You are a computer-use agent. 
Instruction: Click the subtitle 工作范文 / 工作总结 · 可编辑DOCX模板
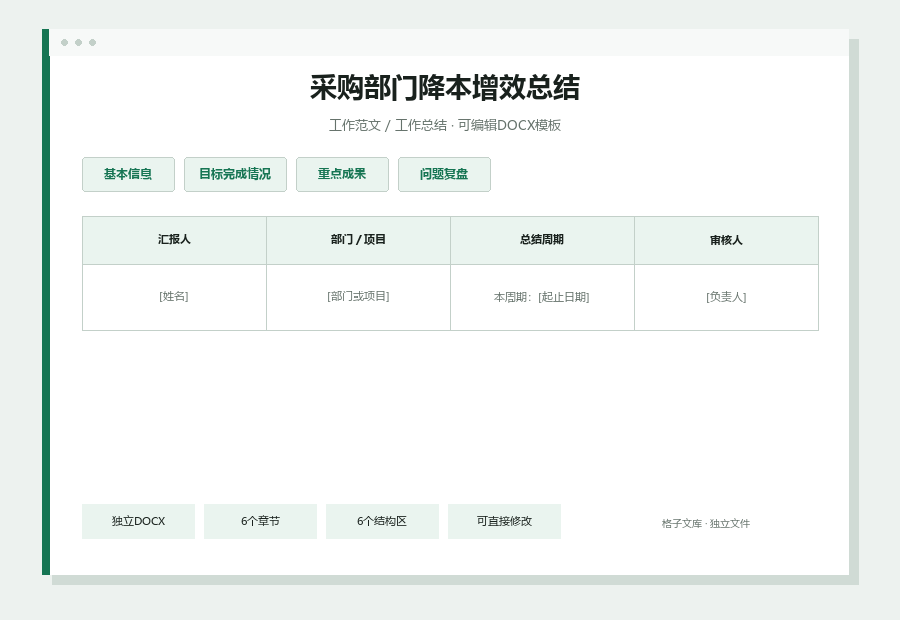445,125
